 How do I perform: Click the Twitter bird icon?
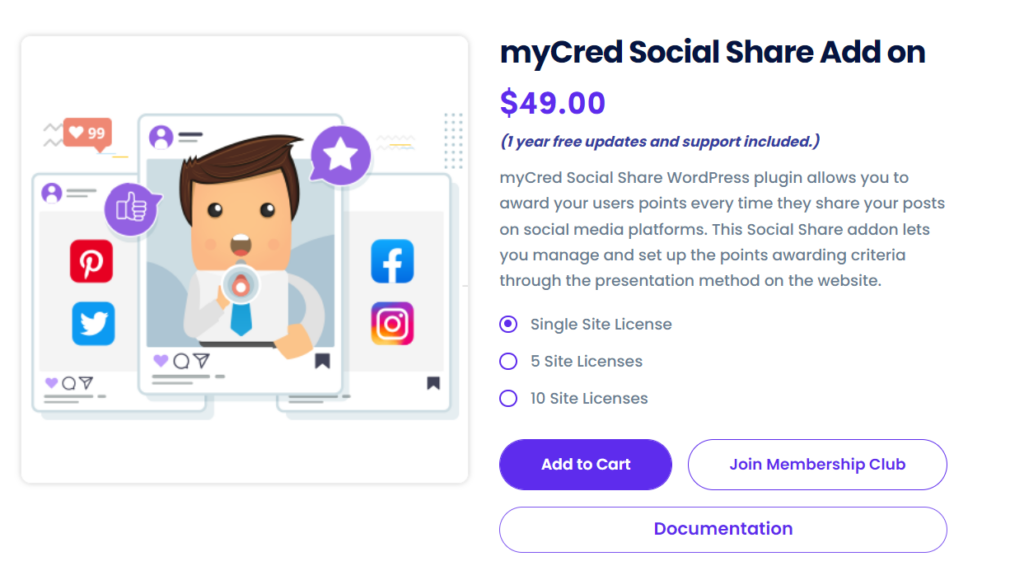[x=92, y=324]
